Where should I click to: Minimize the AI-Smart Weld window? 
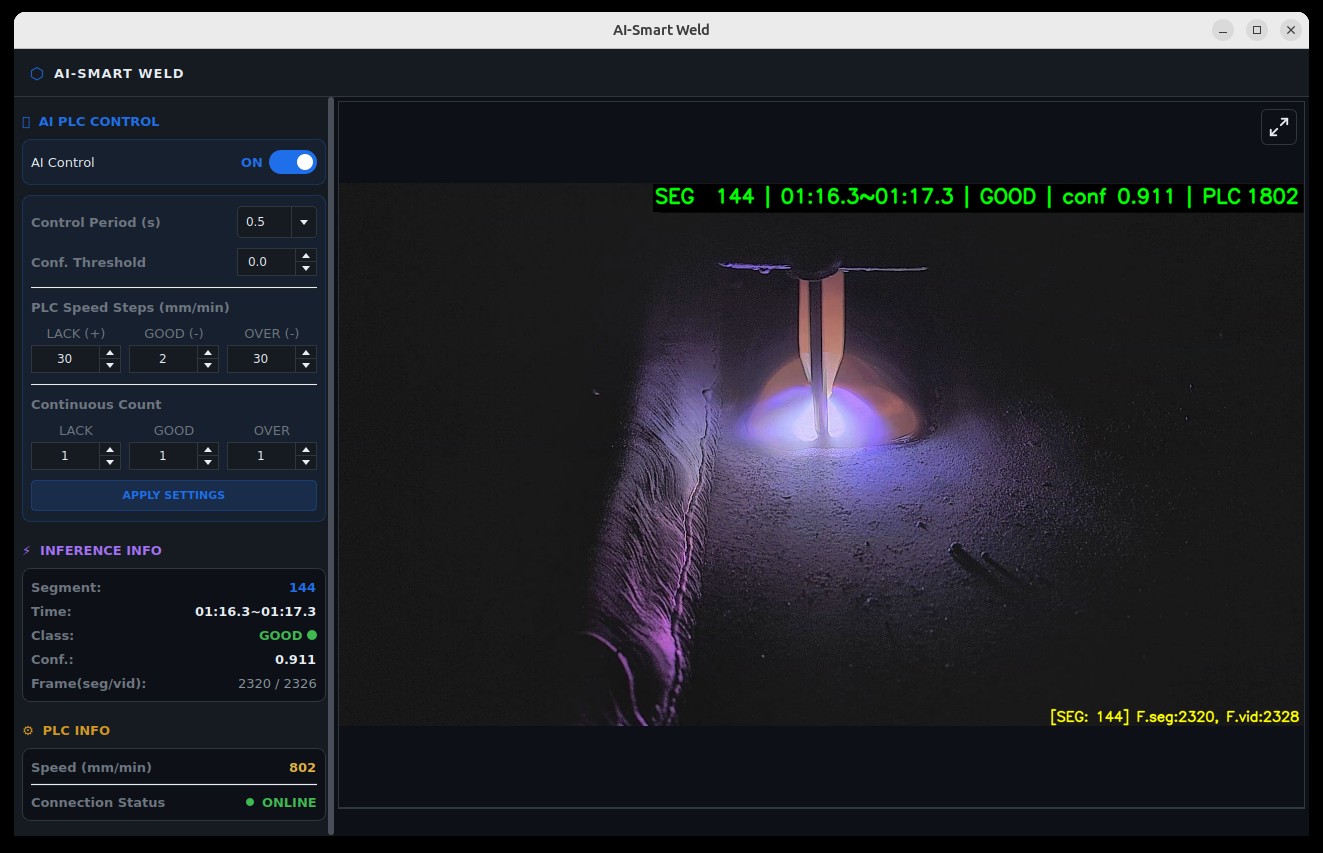click(1223, 30)
